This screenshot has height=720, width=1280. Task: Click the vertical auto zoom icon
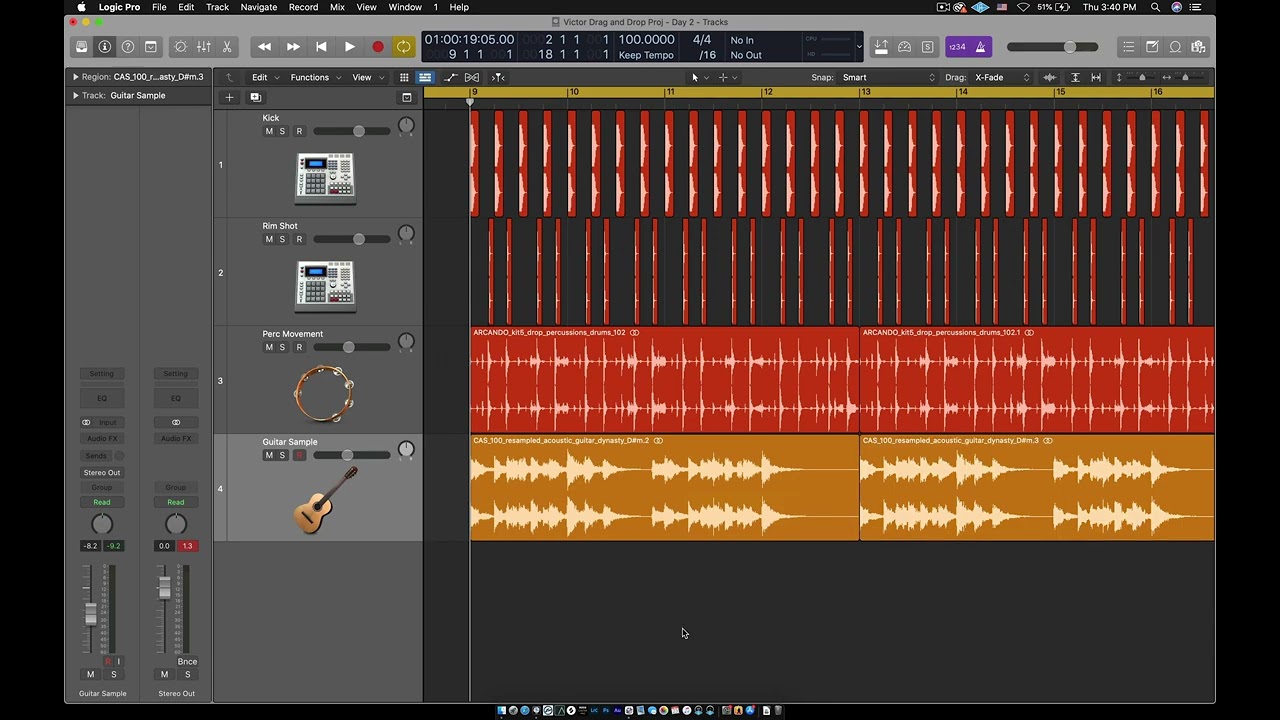coord(1075,77)
